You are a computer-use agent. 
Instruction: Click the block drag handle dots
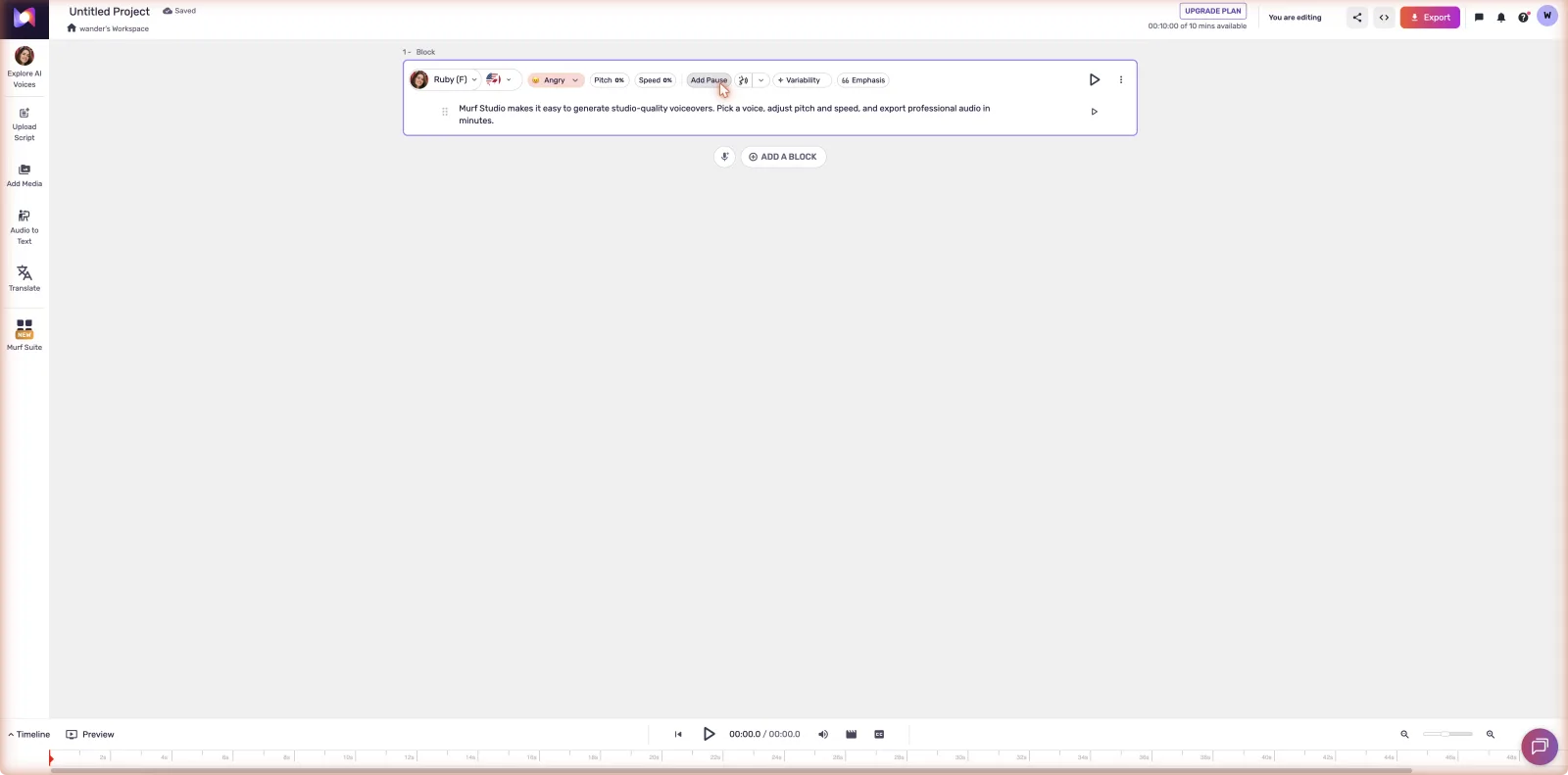pyautogui.click(x=445, y=112)
